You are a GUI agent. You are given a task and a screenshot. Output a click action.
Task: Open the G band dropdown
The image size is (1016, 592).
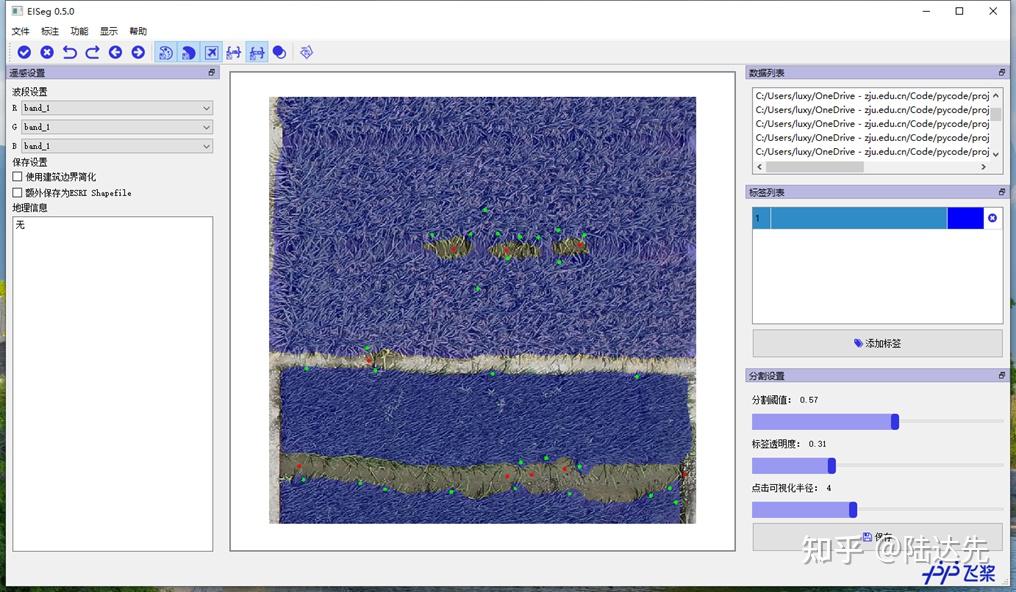[x=117, y=127]
